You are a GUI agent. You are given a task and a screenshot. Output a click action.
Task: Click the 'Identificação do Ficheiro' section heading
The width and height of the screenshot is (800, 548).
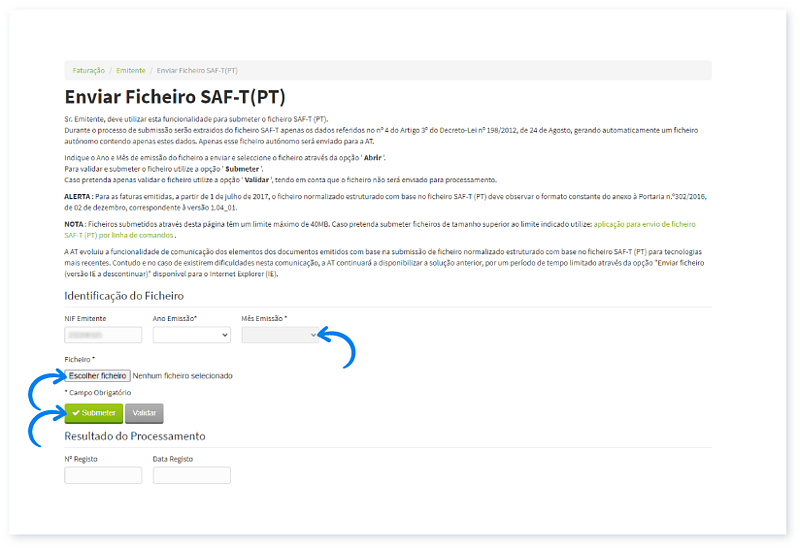[x=124, y=296]
